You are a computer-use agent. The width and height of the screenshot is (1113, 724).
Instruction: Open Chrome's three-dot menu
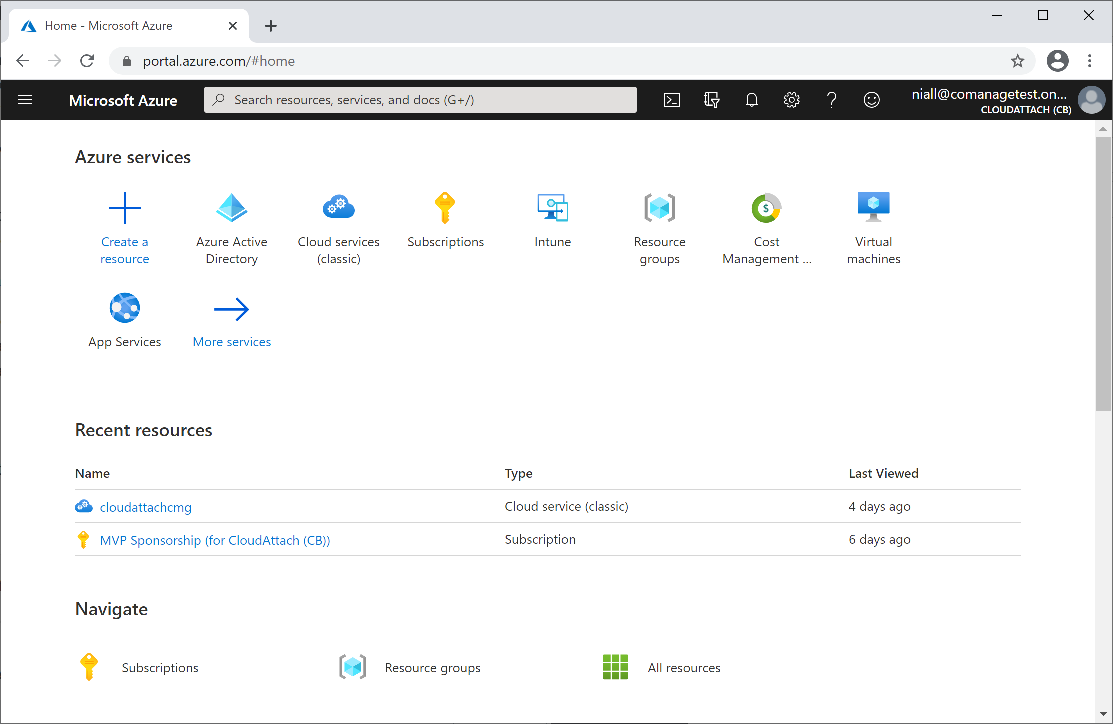[1090, 61]
